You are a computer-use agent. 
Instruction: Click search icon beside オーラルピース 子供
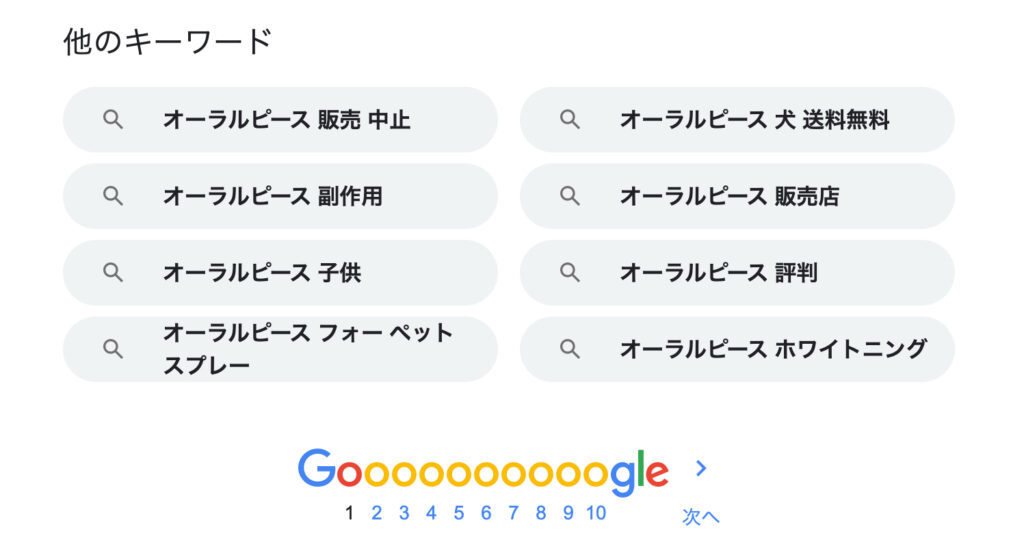coord(113,272)
